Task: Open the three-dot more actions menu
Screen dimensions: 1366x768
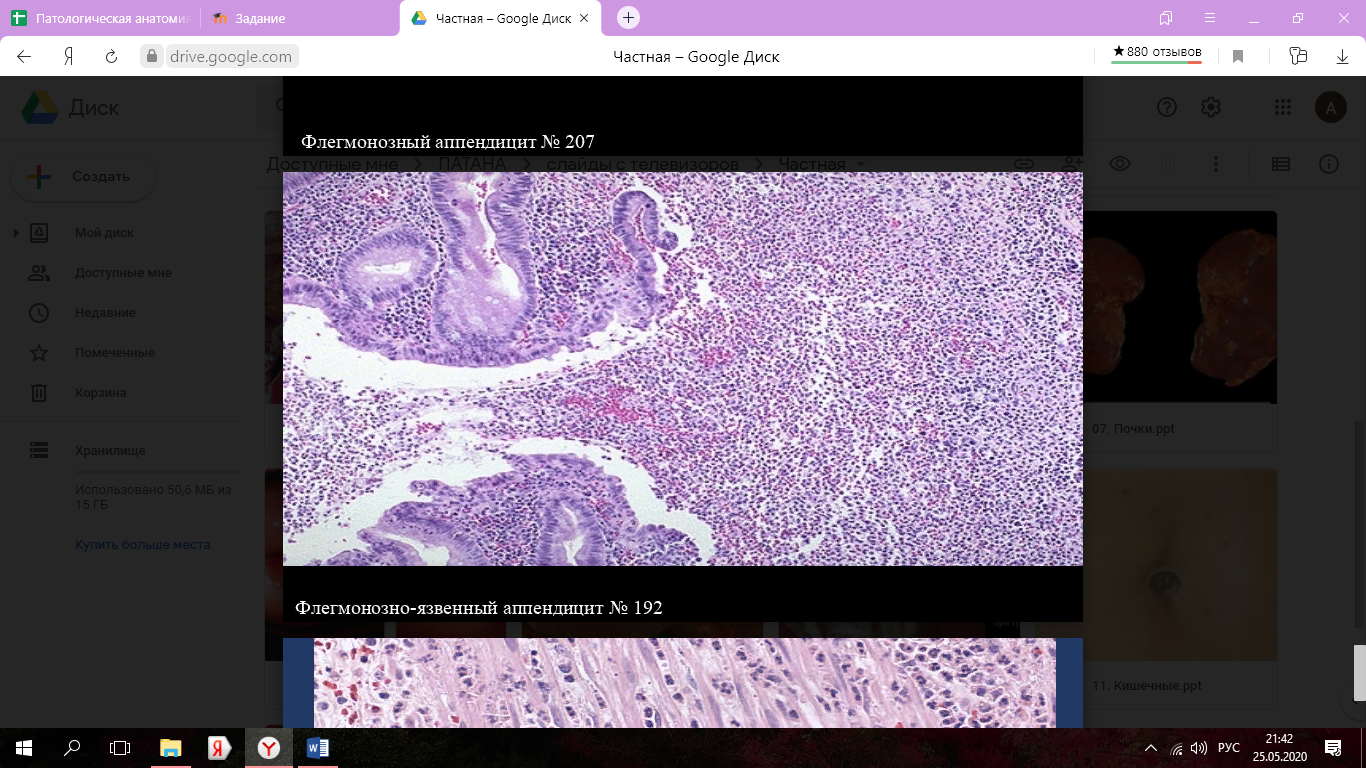Action: 1216,164
